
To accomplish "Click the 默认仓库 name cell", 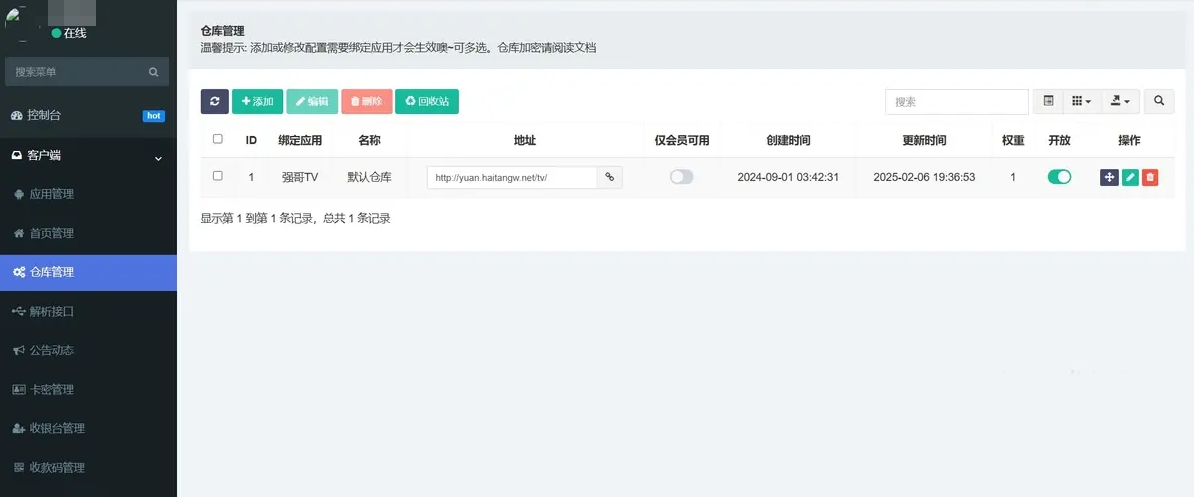I will click(369, 177).
